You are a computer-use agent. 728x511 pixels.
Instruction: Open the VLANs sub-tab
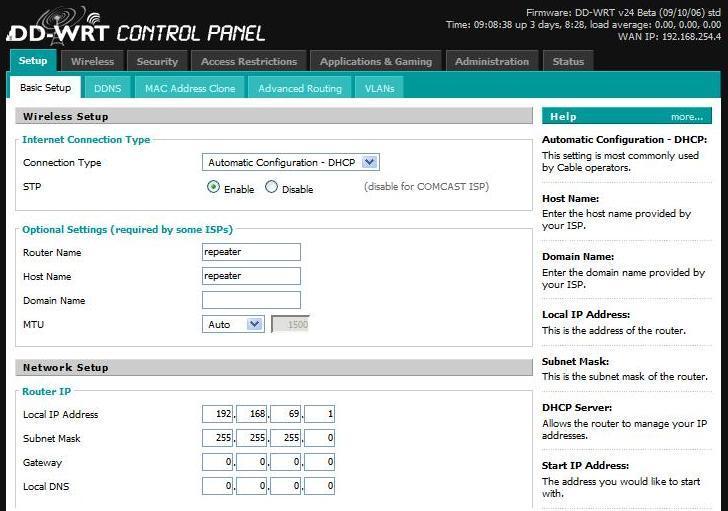[x=379, y=88]
